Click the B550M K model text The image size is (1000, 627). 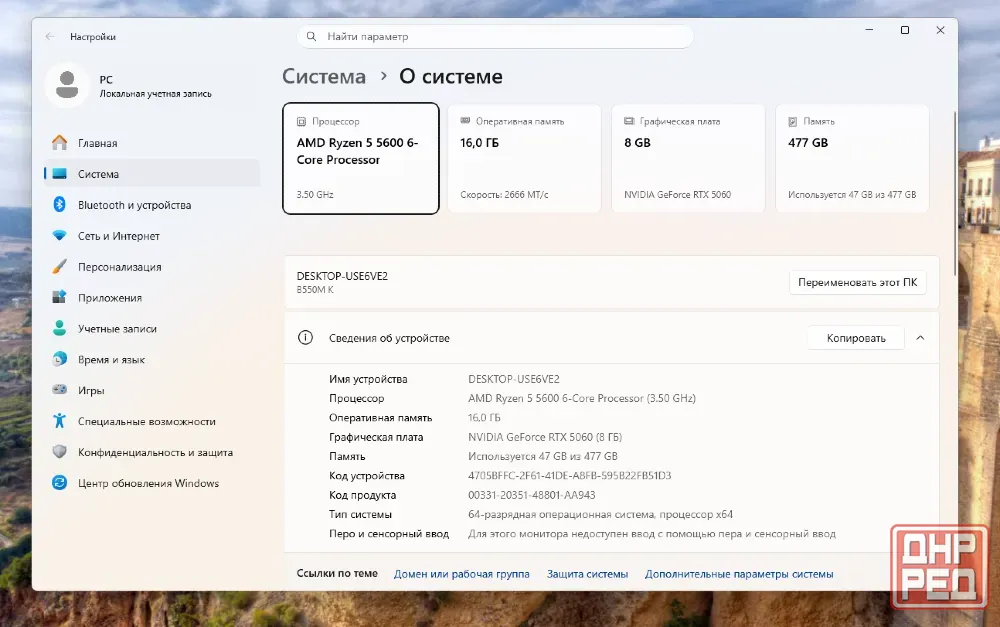pyautogui.click(x=315, y=290)
